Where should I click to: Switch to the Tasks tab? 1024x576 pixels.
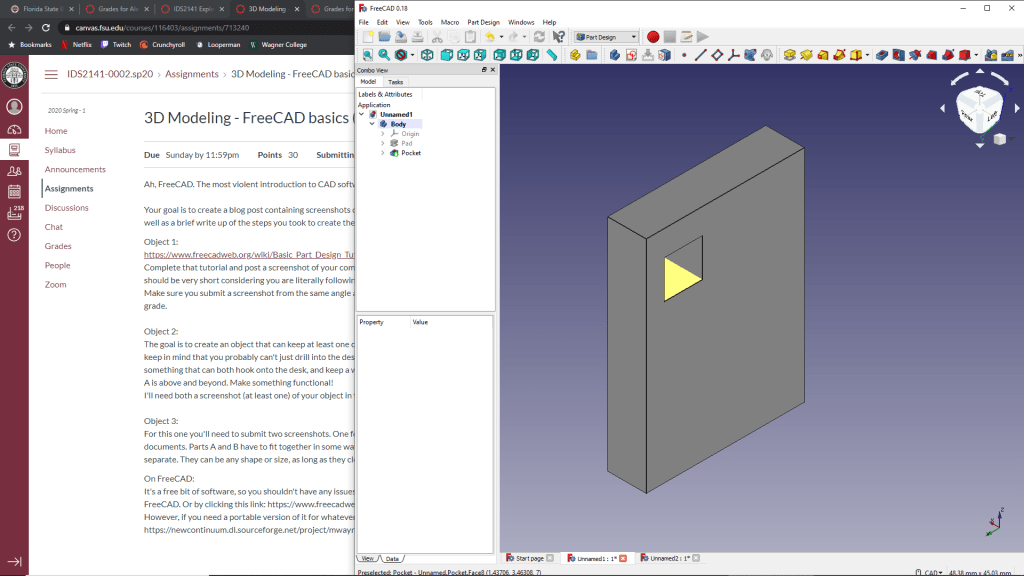395,82
